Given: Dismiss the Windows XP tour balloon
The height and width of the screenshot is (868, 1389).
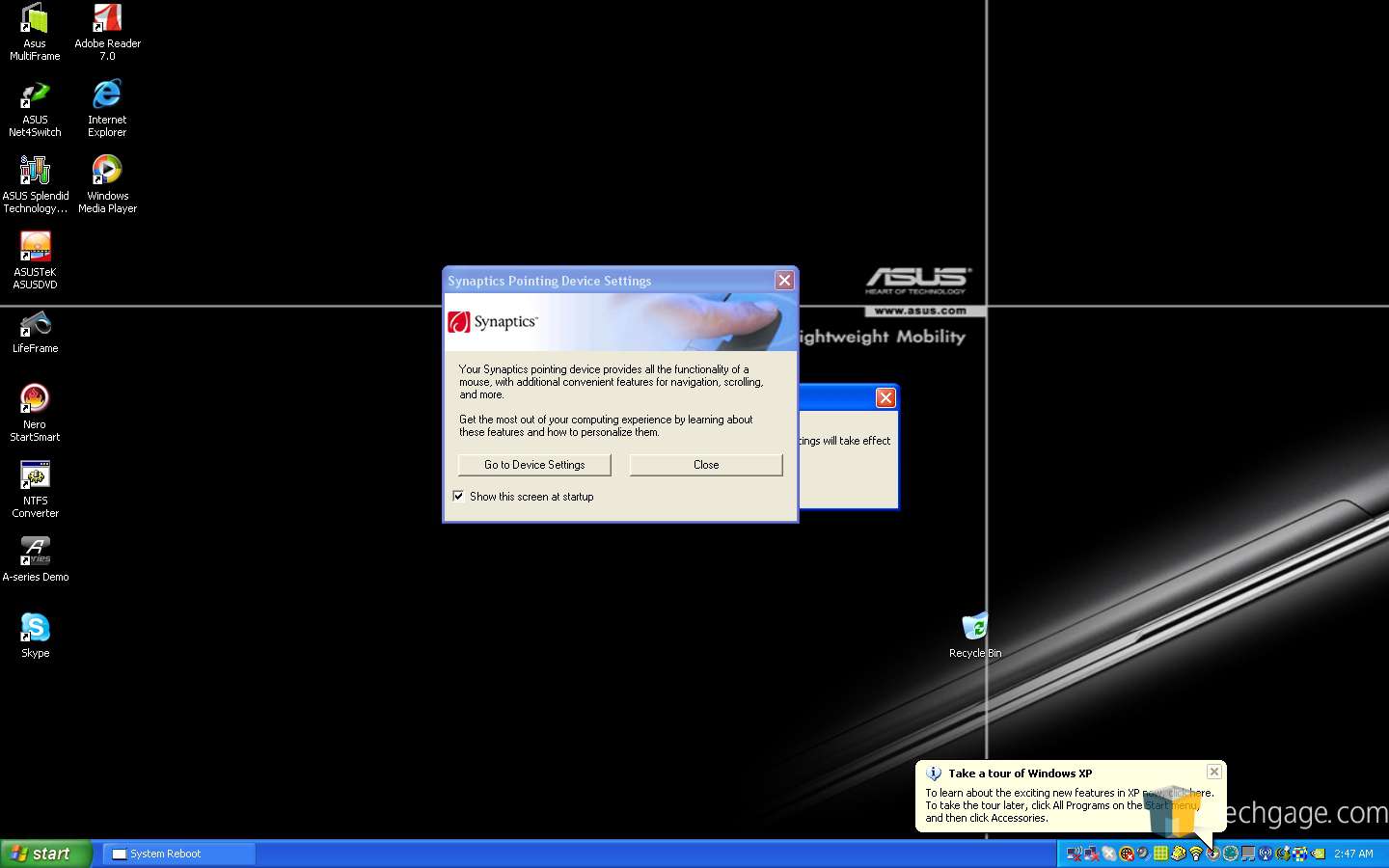Looking at the screenshot, I should [1214, 772].
